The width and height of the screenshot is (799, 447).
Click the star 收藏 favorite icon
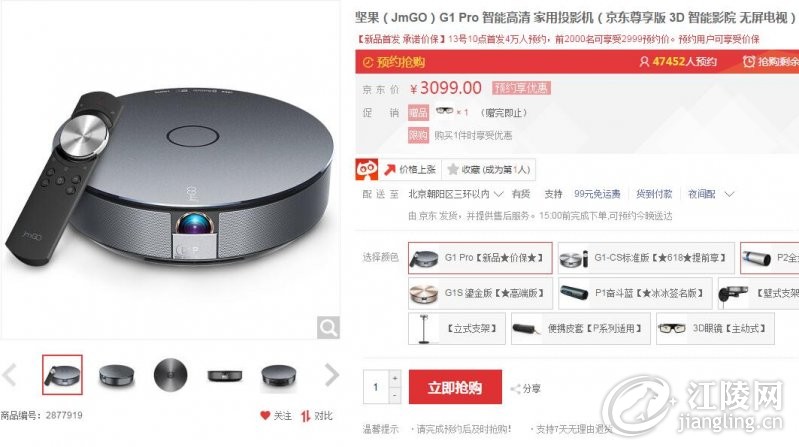(452, 170)
